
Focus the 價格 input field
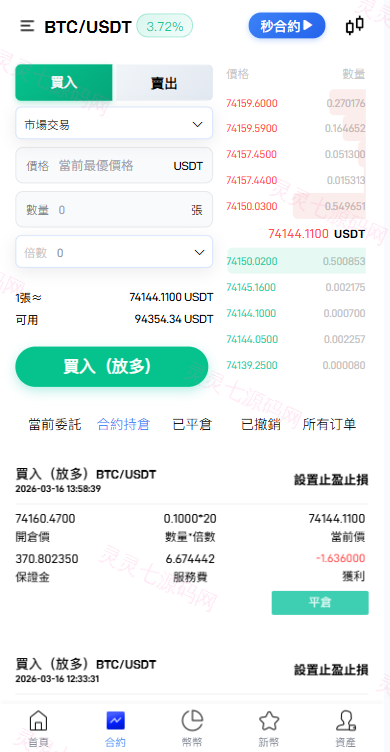(114, 165)
